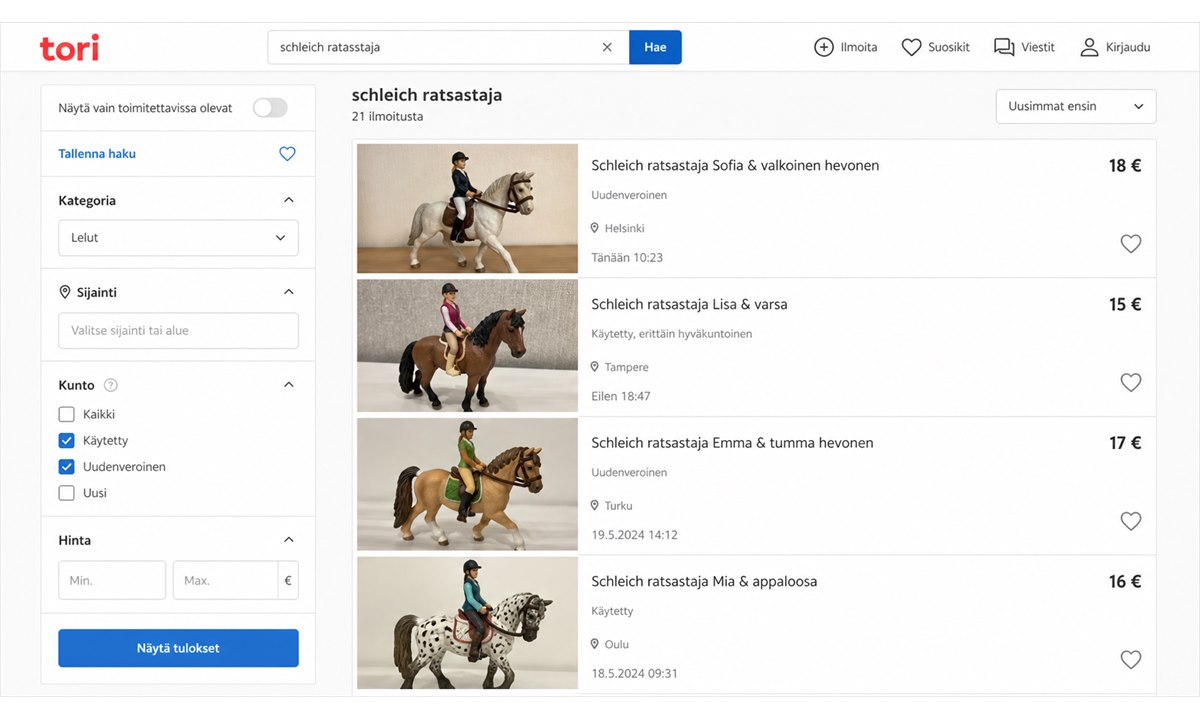Collapse the Kategoria section
Image resolution: width=1200 pixels, height=720 pixels.
point(289,200)
